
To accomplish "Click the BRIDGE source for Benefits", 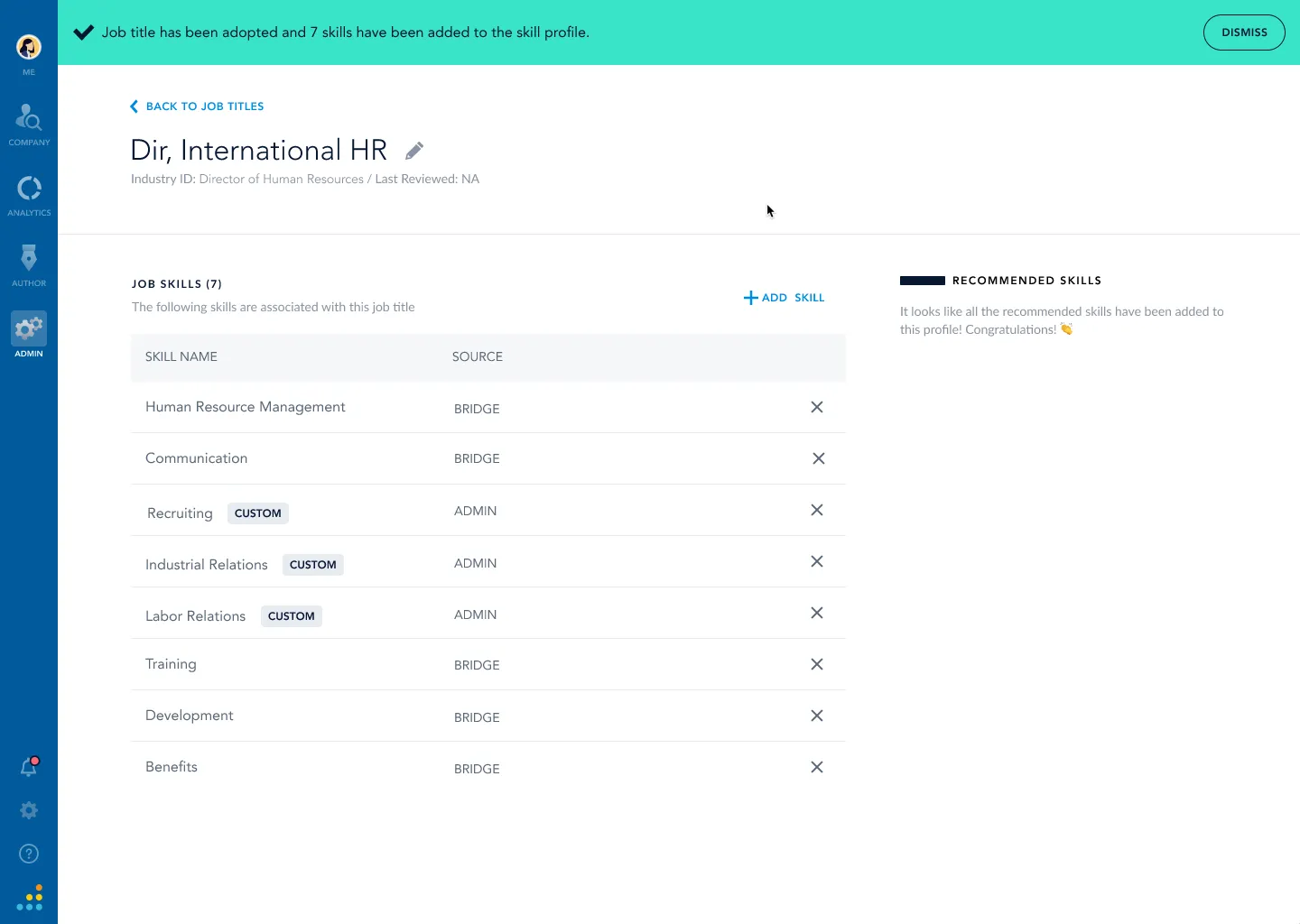I will point(477,769).
